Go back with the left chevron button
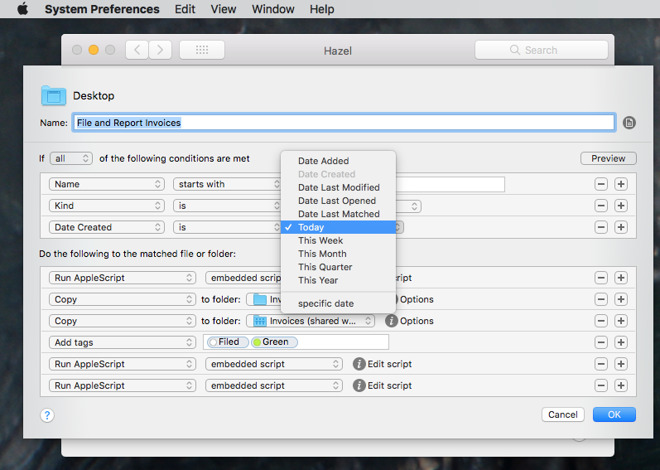This screenshot has width=660, height=470. [137, 50]
